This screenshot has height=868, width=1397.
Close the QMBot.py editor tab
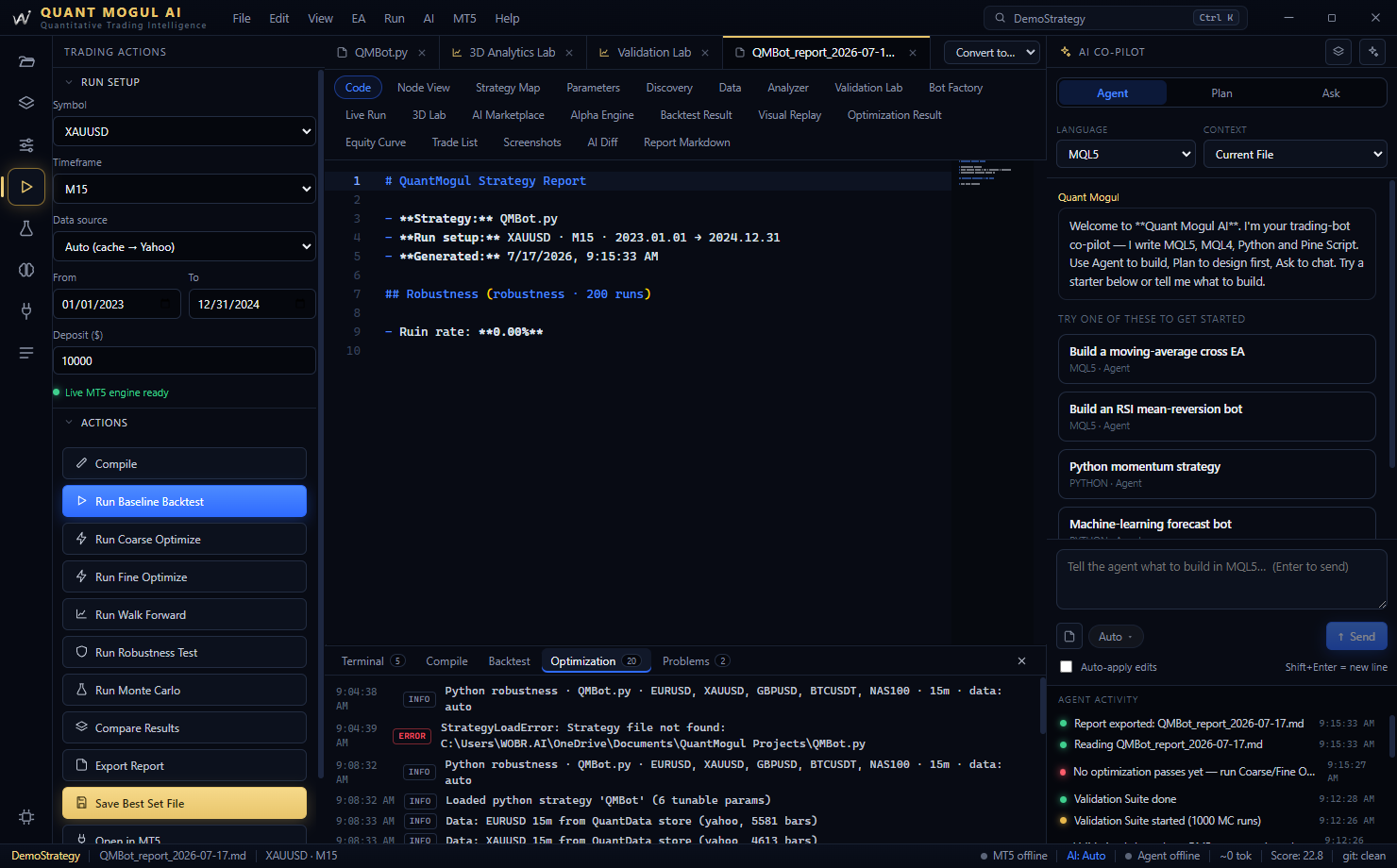422,53
